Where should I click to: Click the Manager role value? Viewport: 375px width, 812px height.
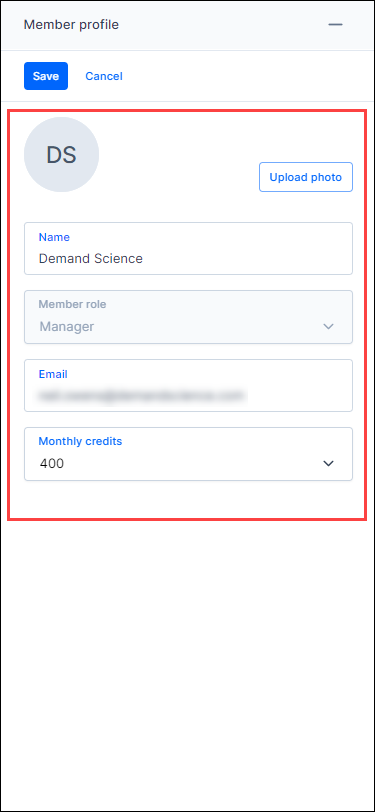pyautogui.click(x=67, y=326)
